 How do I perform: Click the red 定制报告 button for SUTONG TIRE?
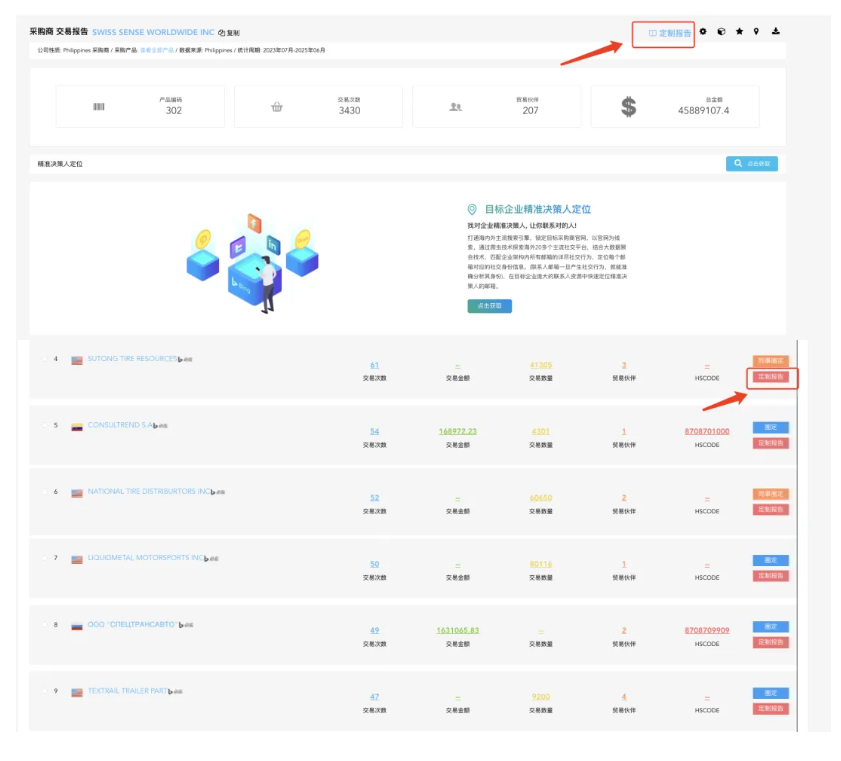point(771,377)
